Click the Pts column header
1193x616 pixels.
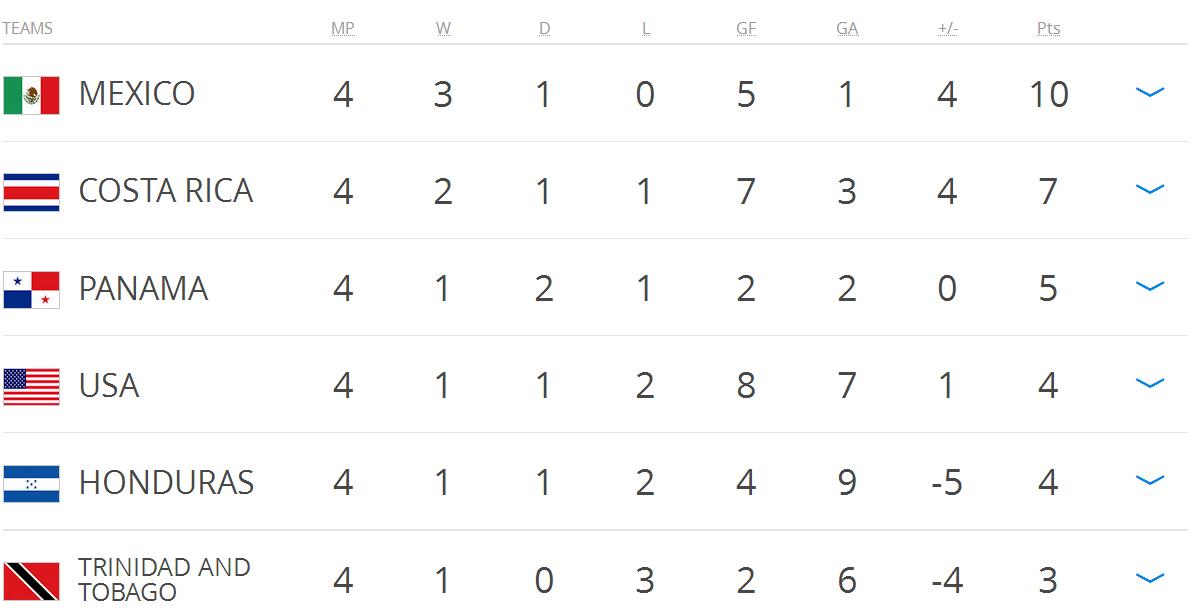1048,28
